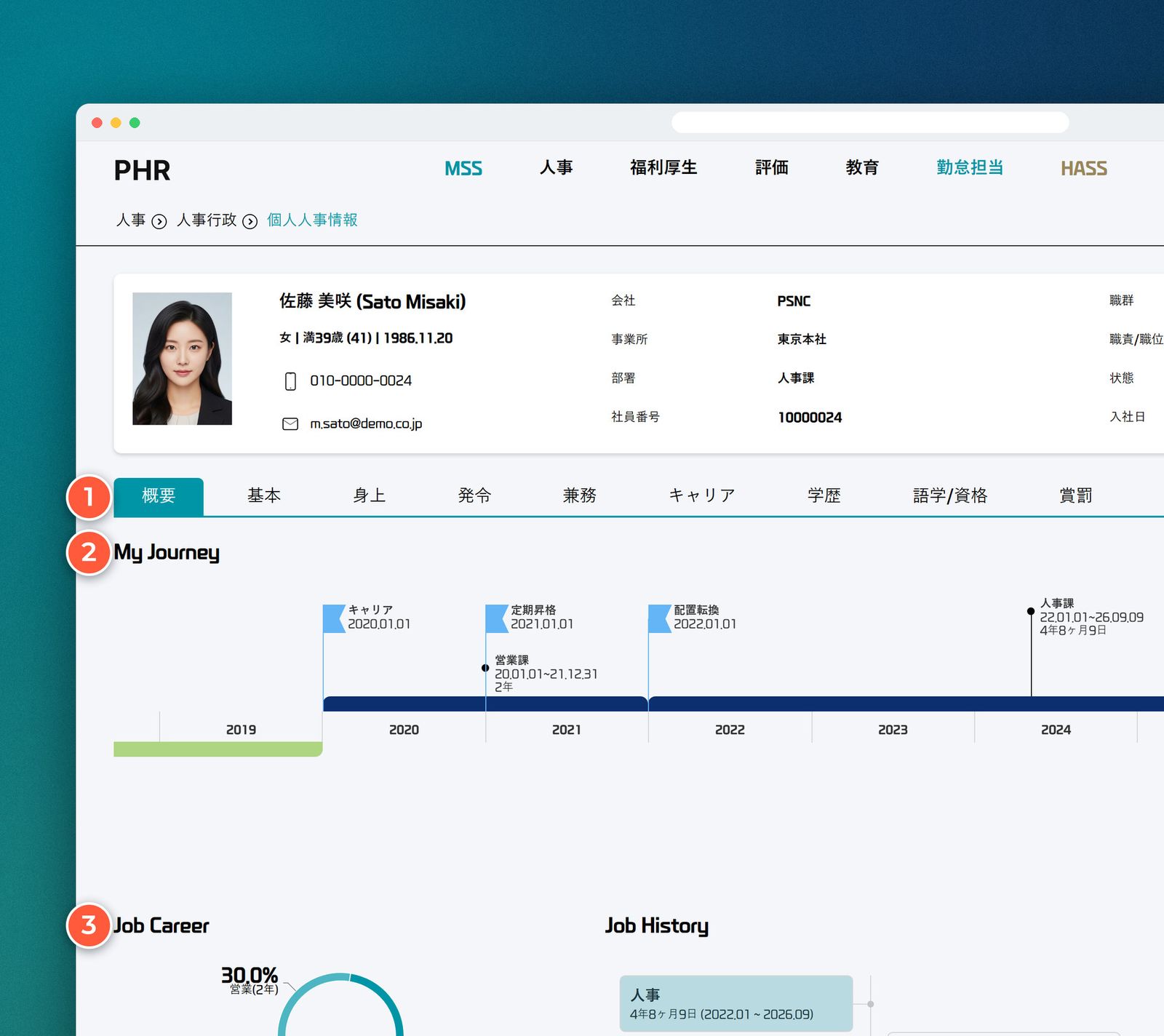Select the 概要 tab
Image resolution: width=1164 pixels, height=1036 pixels.
159,496
